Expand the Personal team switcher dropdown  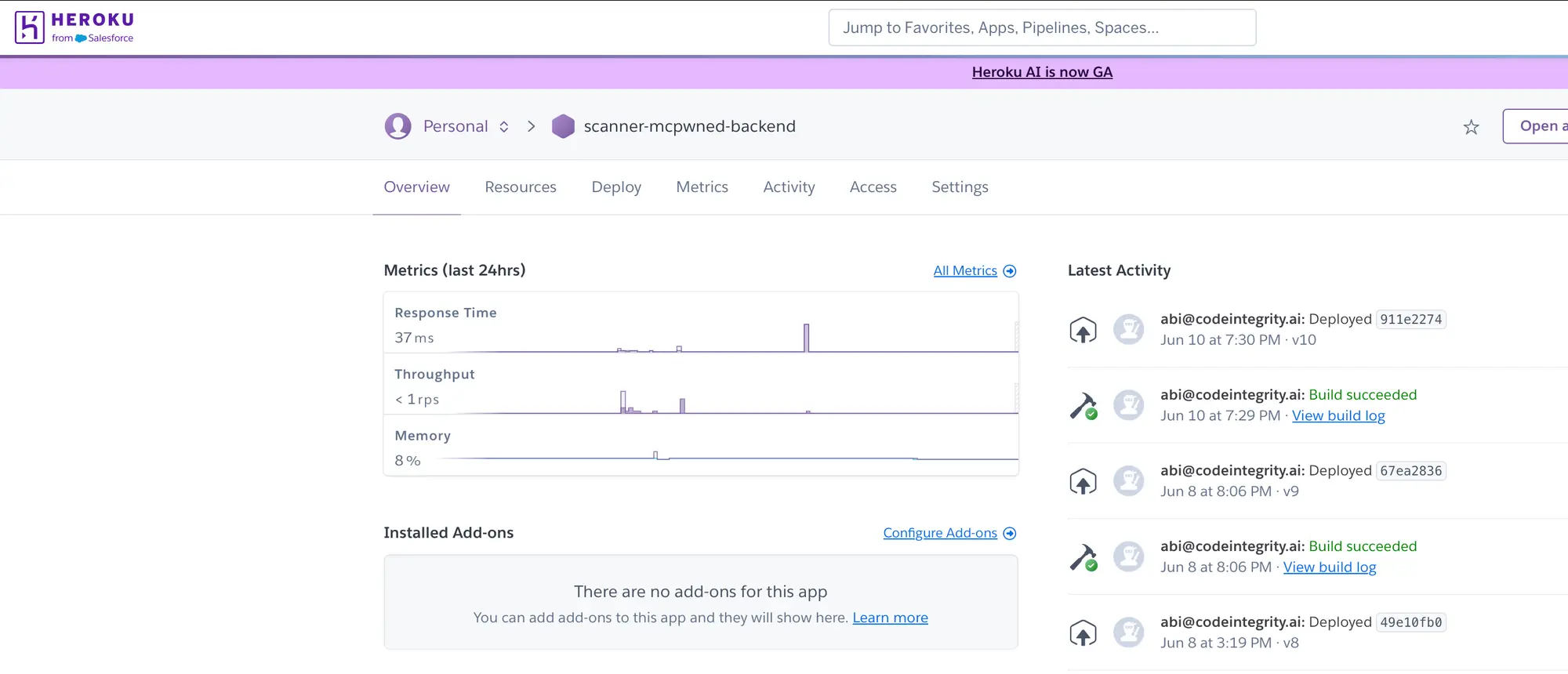click(504, 127)
